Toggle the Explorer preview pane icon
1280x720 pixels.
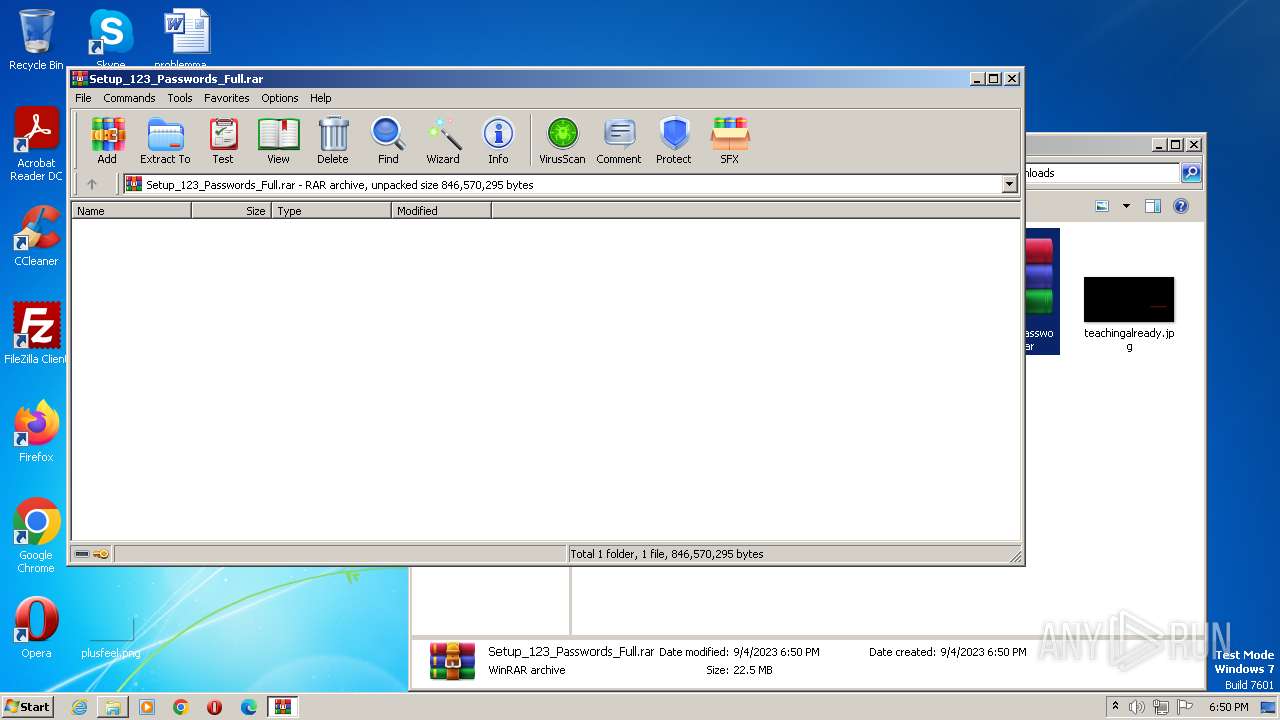[x=1153, y=206]
